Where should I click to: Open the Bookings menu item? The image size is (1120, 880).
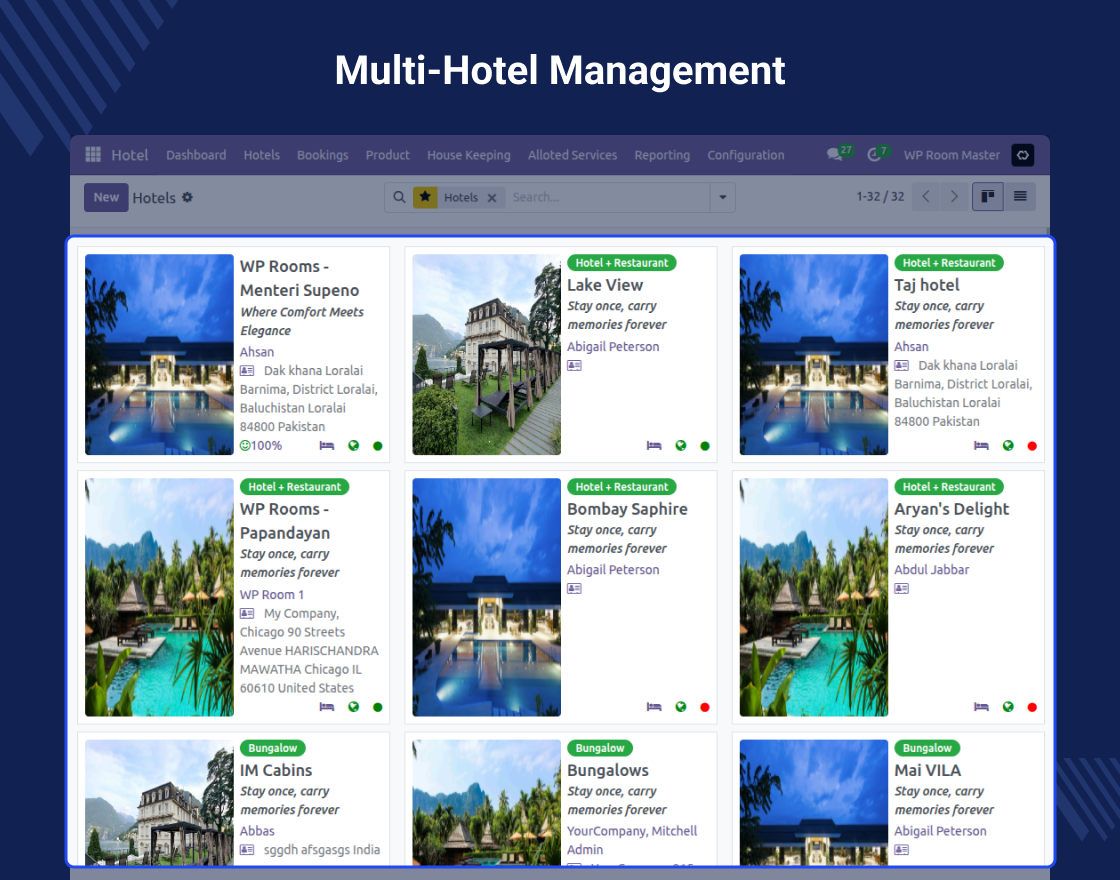pos(322,155)
